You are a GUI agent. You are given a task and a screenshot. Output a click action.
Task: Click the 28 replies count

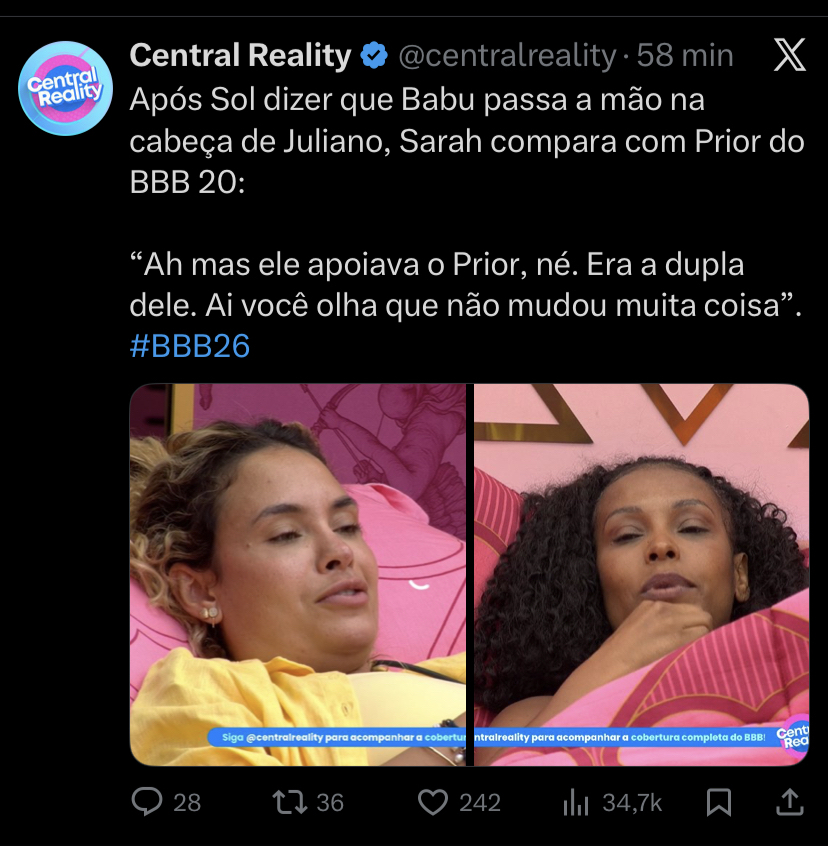click(187, 803)
